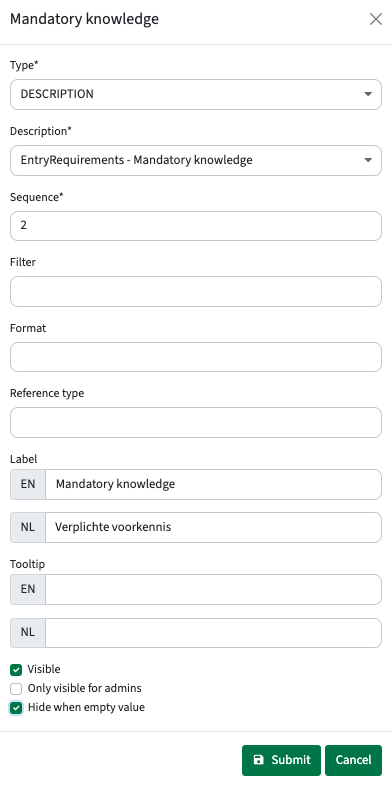The height and width of the screenshot is (785, 392).
Task: Click the NL tag beside Tooltip
Action: coord(28,633)
